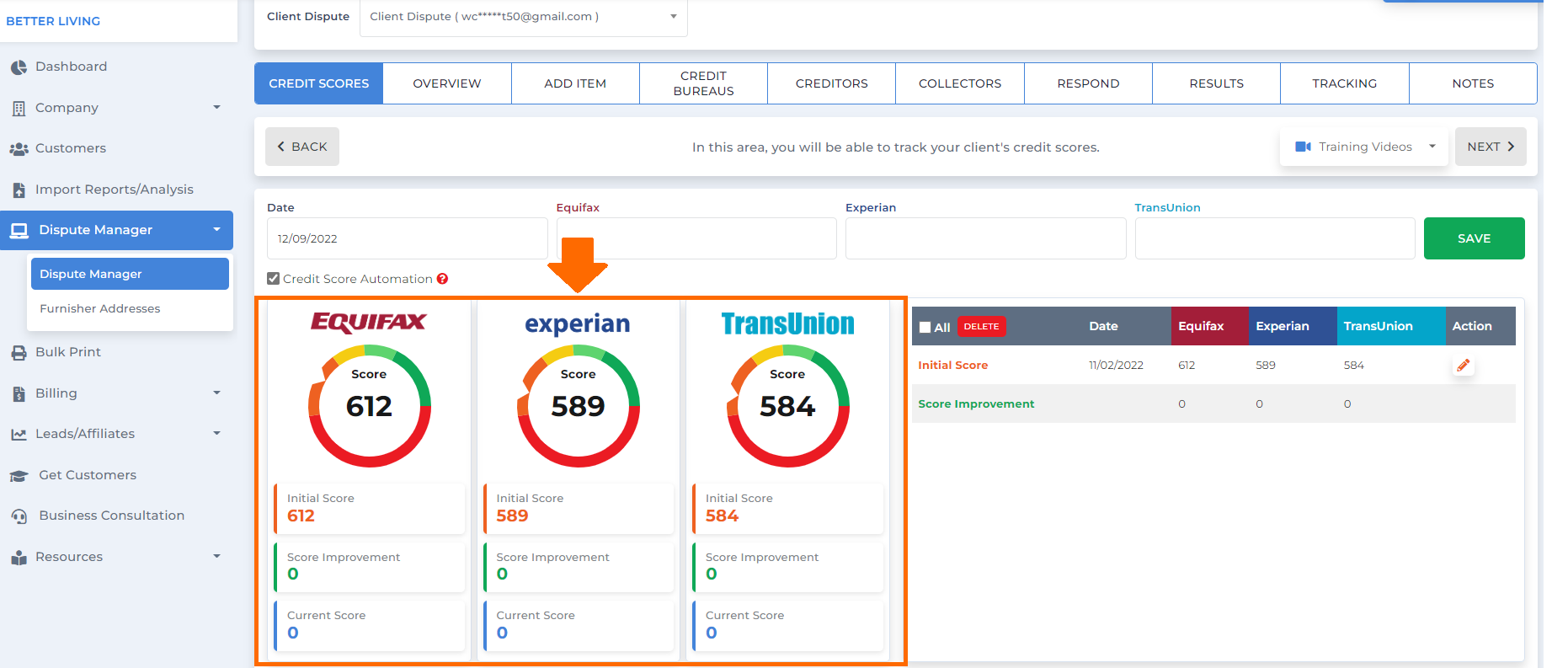Click the Equifax score input field
This screenshot has height=668, width=1568.
pos(696,238)
